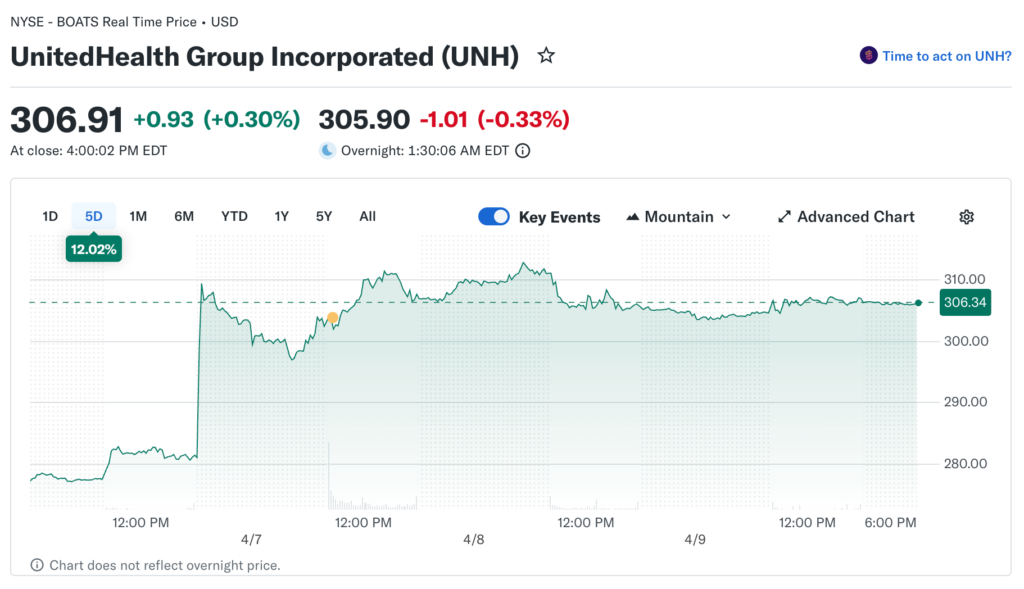Viewport: 1024px width, 589px height.
Task: Open the Time to act on UNH link
Action: (946, 56)
